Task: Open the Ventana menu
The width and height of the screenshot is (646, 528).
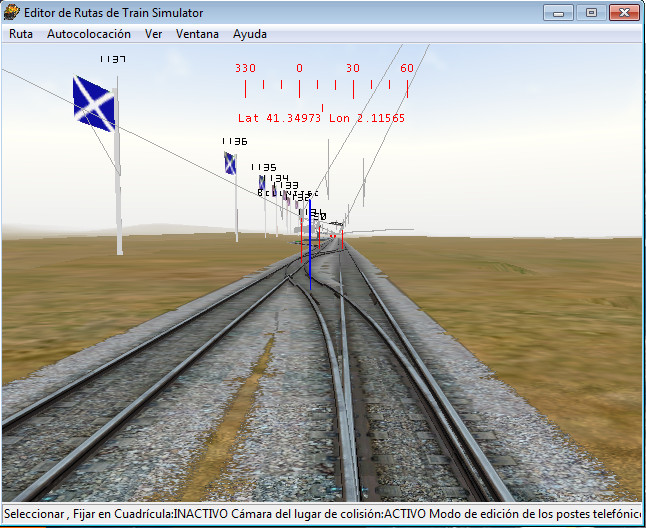Action: coord(197,33)
